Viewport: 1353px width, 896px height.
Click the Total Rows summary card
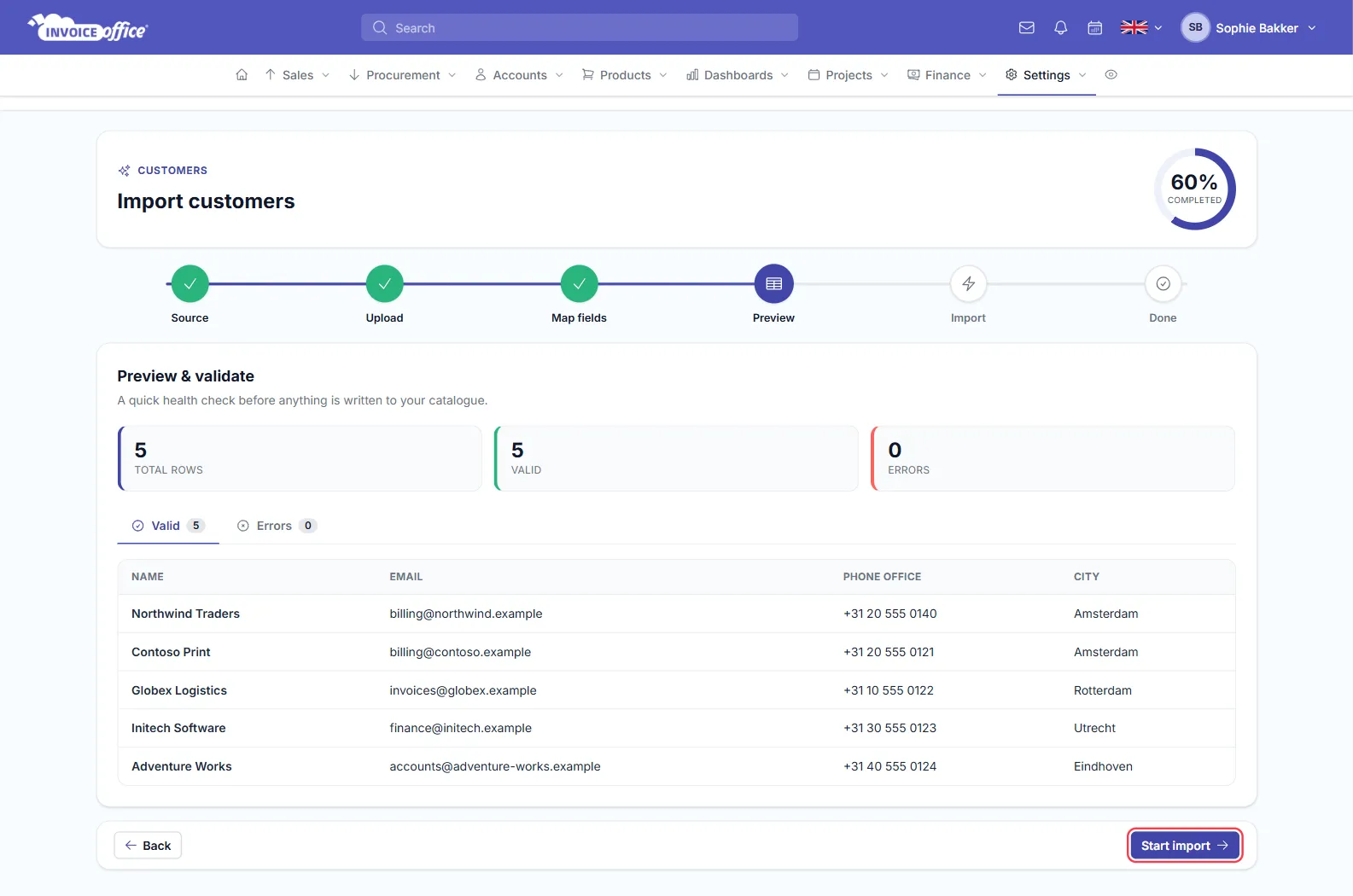[x=300, y=458]
